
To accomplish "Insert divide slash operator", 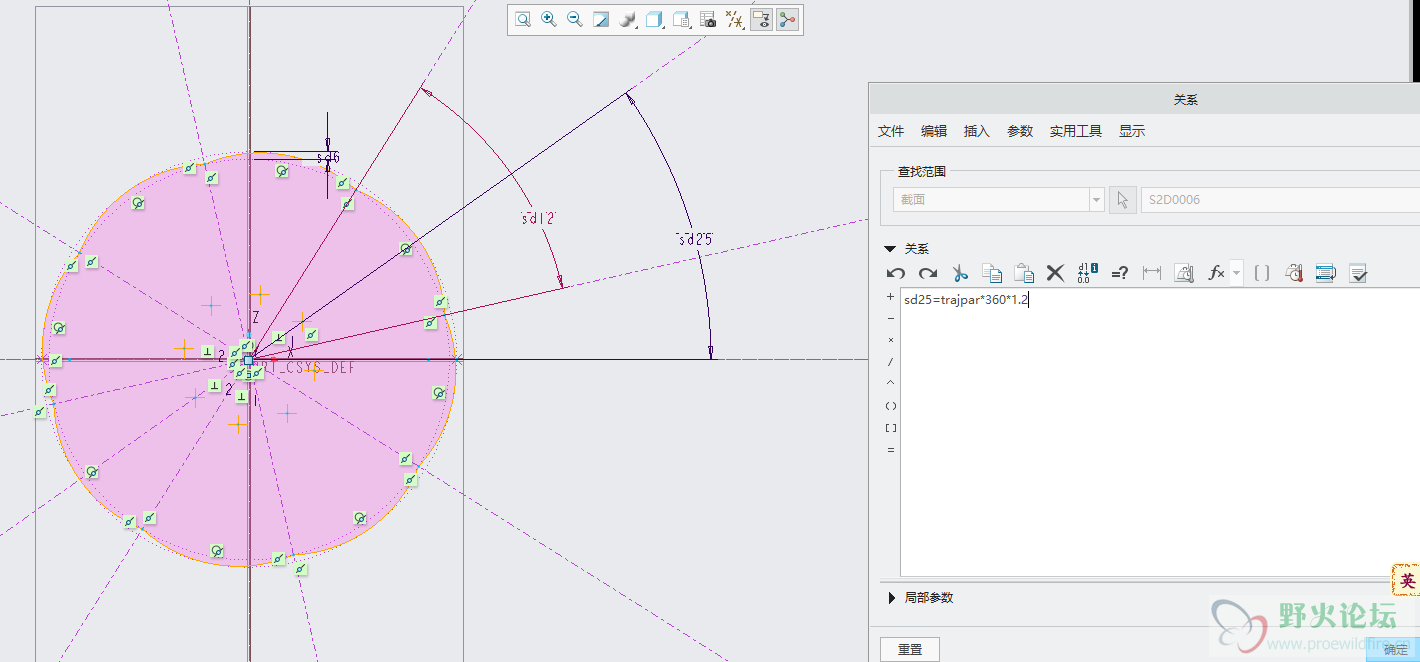I will 891,362.
